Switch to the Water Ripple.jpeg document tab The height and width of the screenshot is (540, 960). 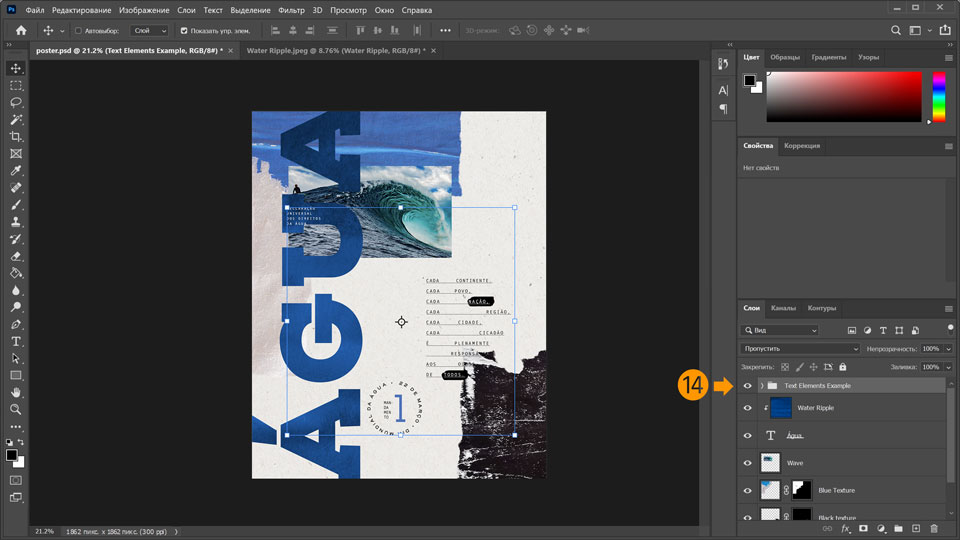335,49
